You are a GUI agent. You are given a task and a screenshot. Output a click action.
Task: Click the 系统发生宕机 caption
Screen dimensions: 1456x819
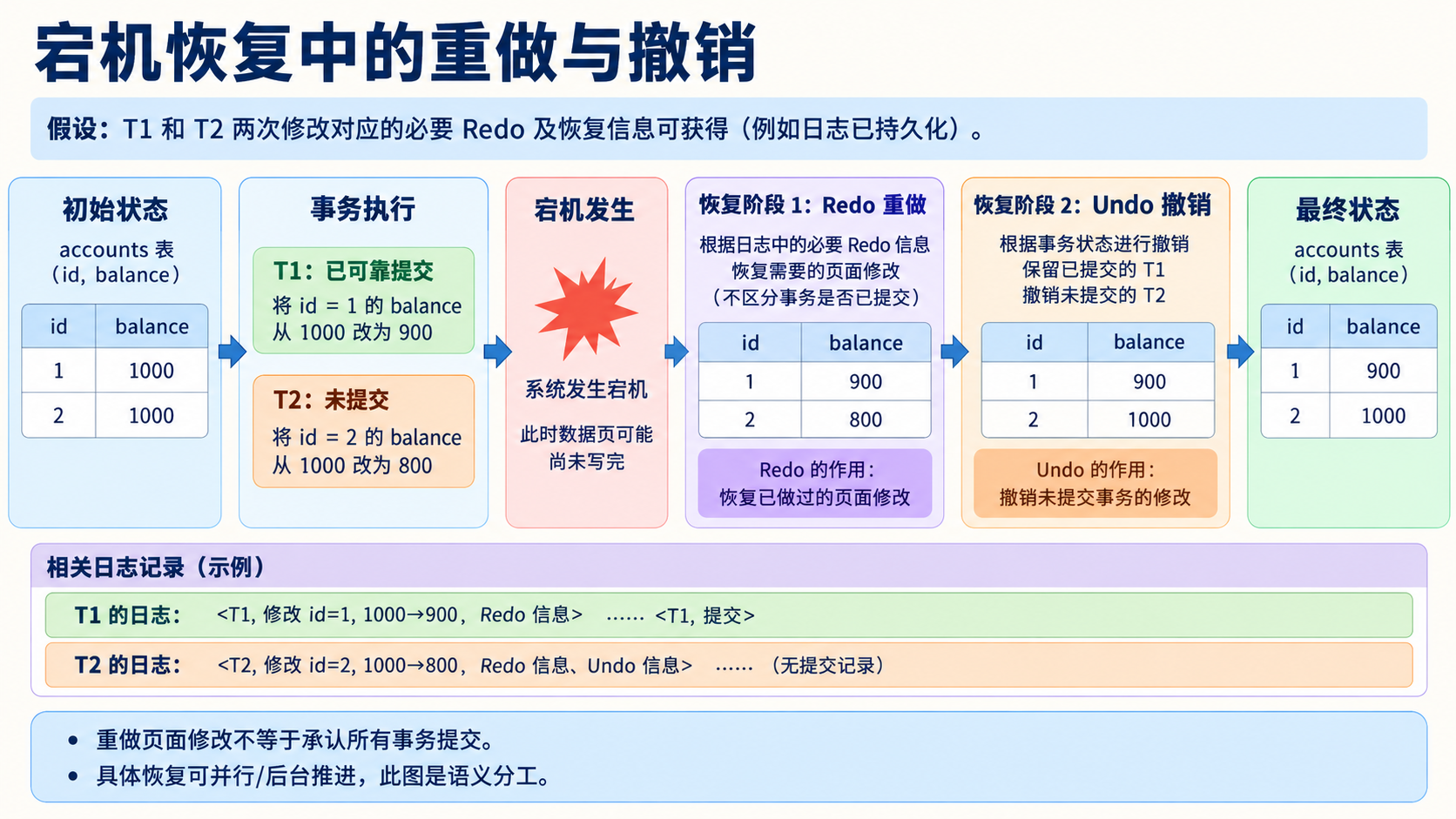tap(586, 389)
